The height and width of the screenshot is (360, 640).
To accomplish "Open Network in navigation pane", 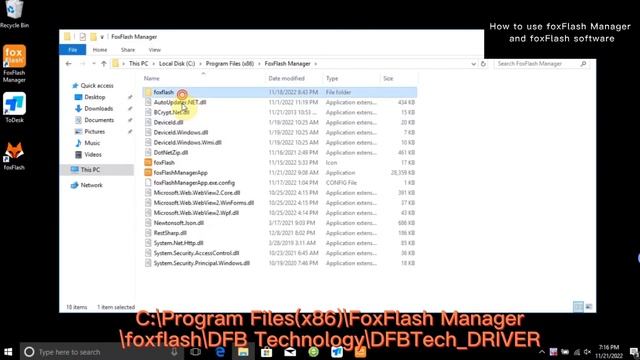I will pos(91,185).
